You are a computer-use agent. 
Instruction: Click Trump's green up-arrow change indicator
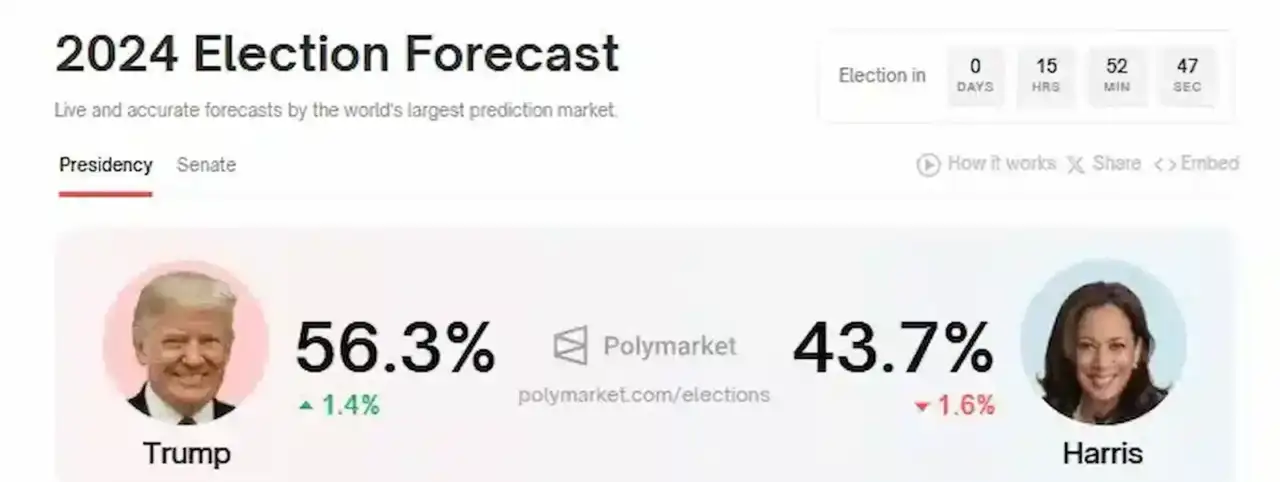pos(305,405)
